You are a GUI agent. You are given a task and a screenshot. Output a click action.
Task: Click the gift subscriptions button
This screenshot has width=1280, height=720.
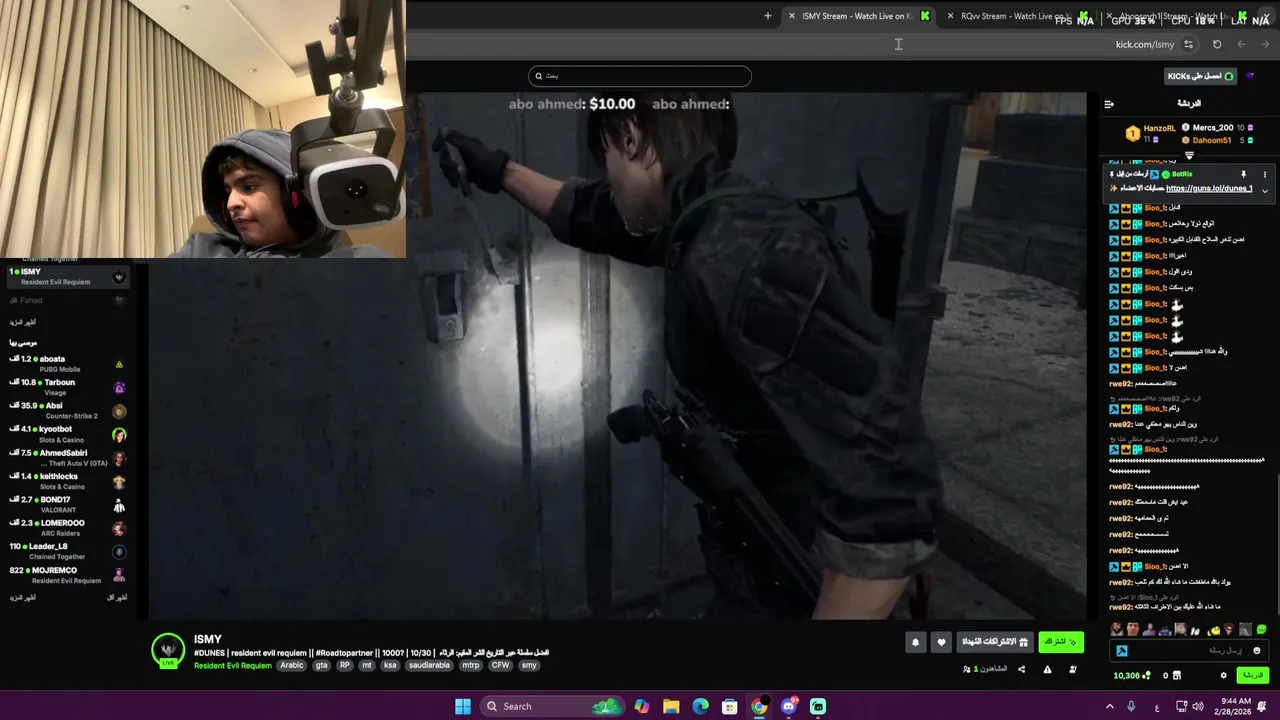995,642
